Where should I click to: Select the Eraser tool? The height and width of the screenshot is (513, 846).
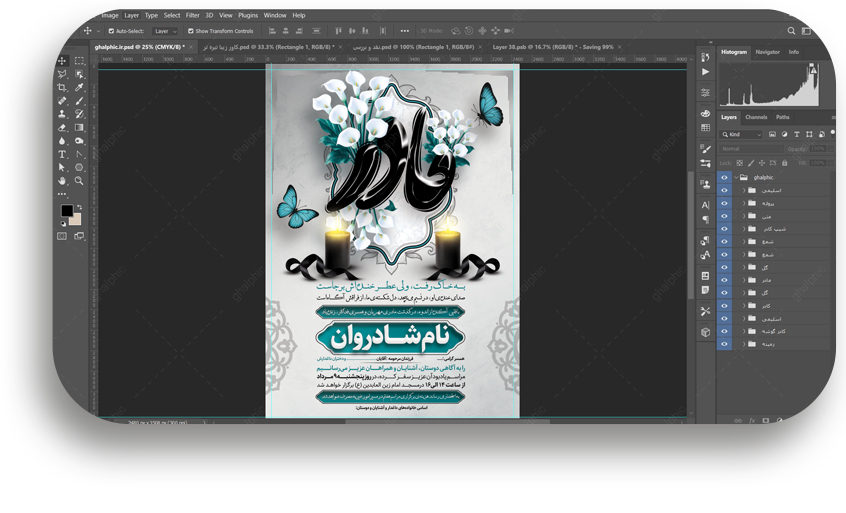[x=62, y=127]
